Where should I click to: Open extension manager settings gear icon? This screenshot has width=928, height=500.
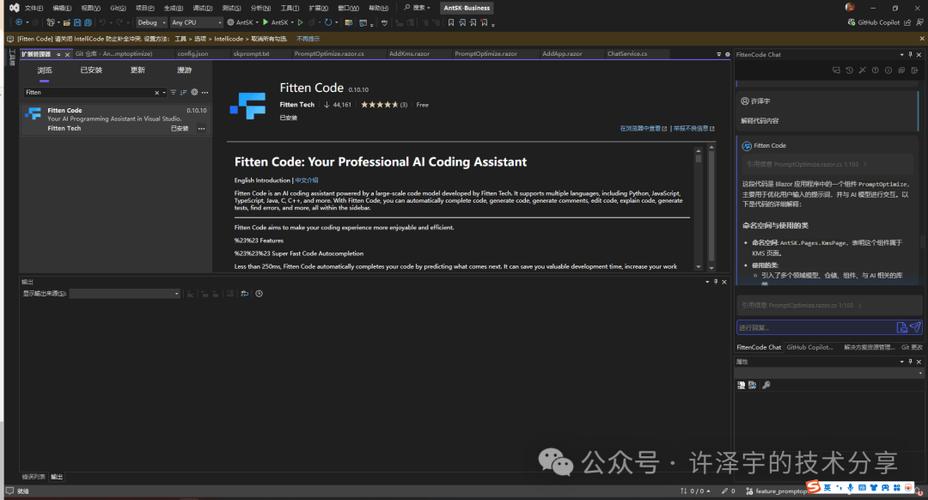tap(194, 92)
